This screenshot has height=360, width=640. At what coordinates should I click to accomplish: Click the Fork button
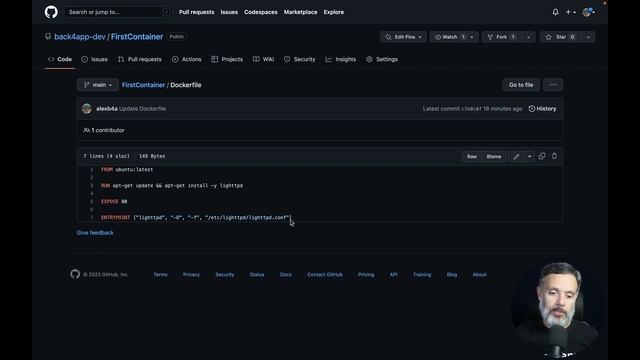[502, 37]
